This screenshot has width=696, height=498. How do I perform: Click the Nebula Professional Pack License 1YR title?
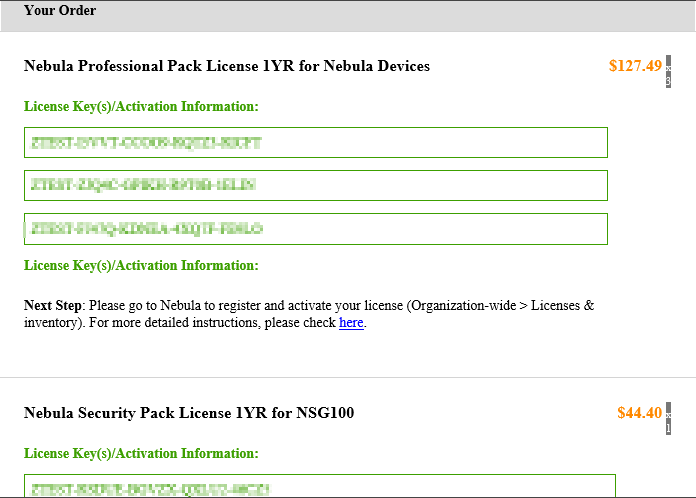[227, 66]
